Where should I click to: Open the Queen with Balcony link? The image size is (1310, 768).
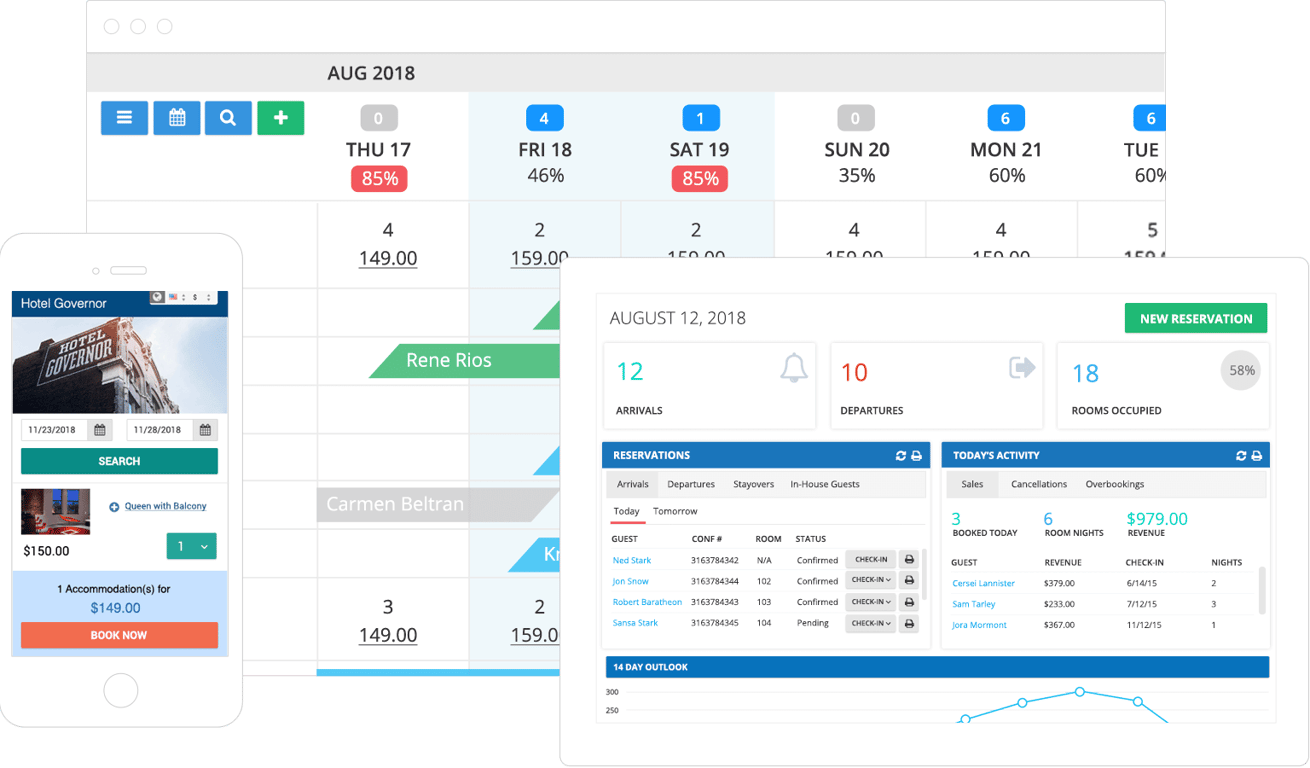[165, 506]
